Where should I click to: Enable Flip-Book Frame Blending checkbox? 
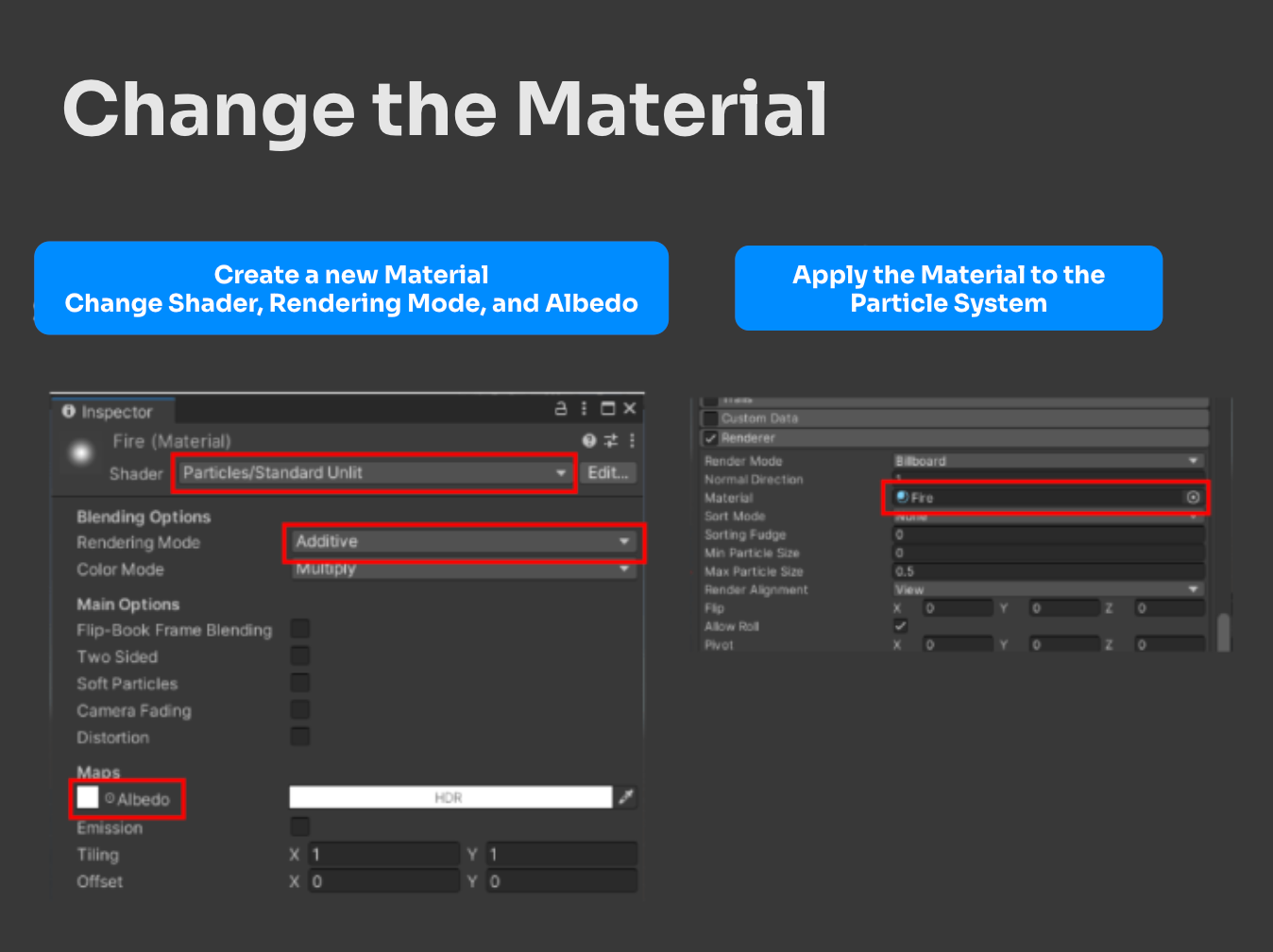[300, 629]
